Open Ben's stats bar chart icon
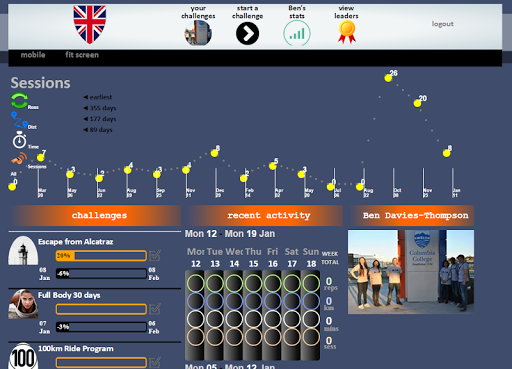Viewport: 512px width, 369px height. (x=297, y=33)
